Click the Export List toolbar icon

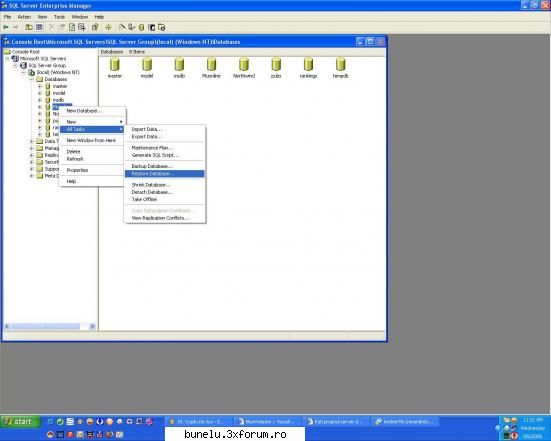tap(82, 27)
